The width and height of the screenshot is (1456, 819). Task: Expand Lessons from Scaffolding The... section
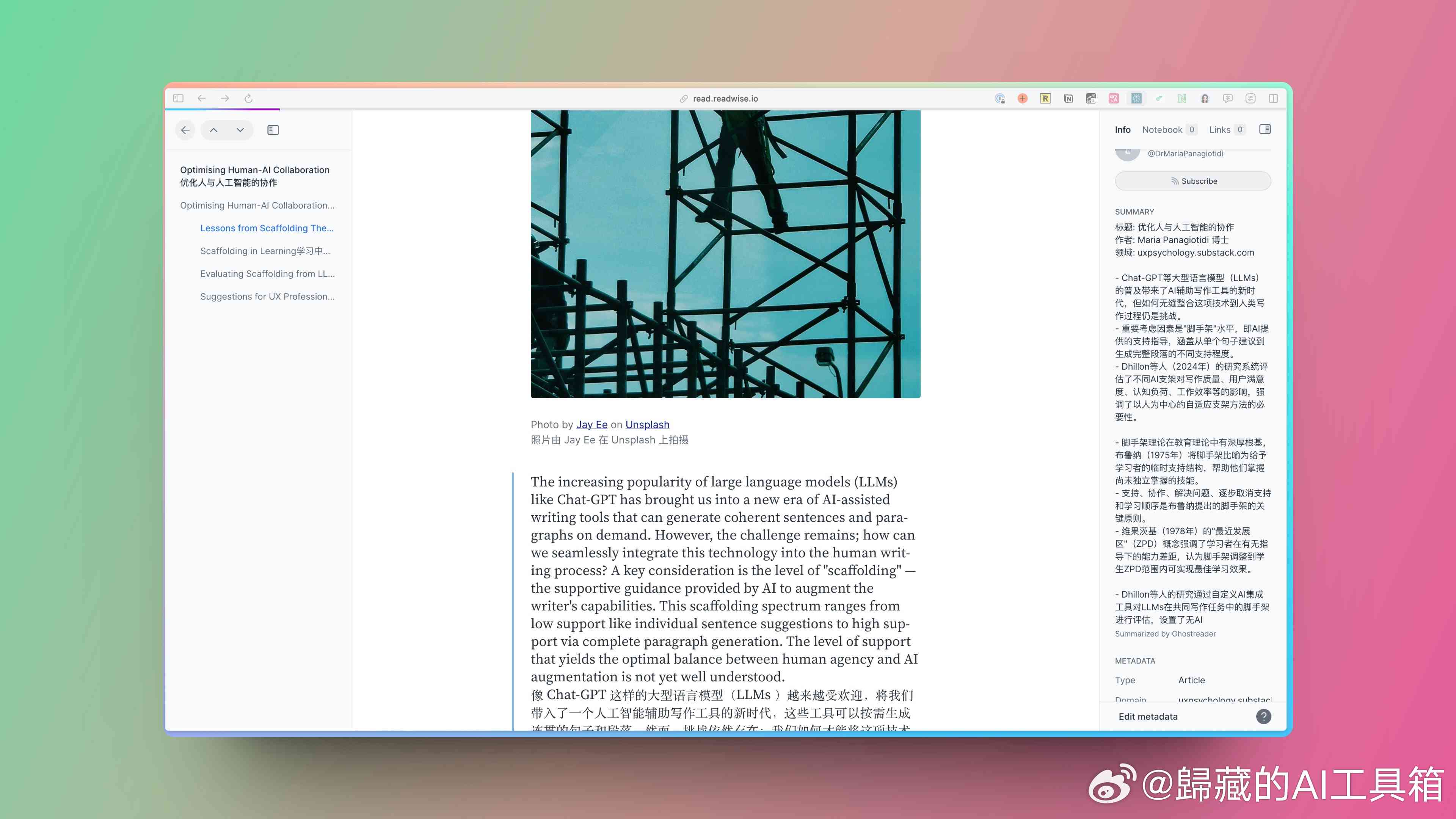(267, 228)
